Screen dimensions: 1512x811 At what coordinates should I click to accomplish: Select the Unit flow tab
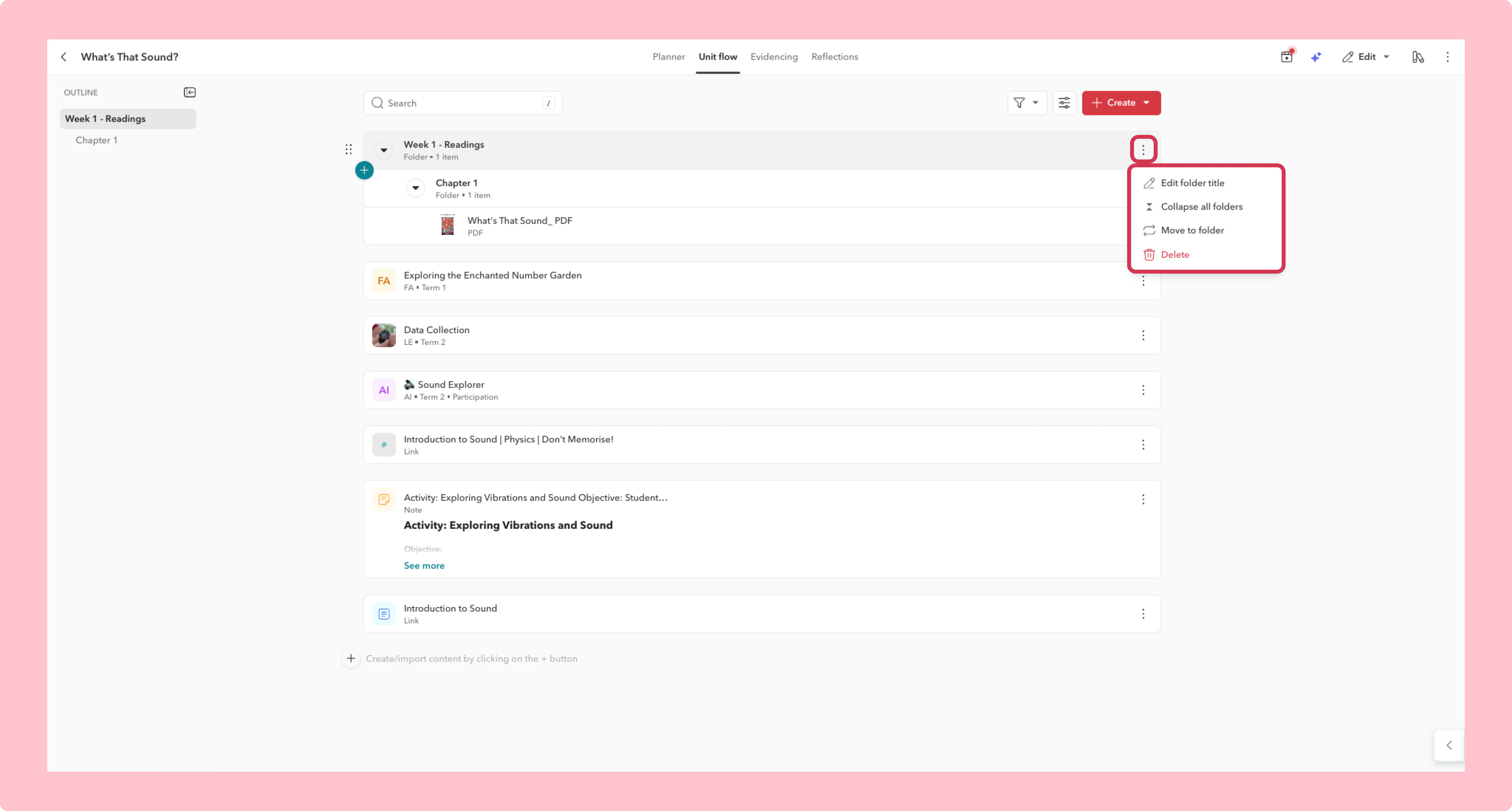(717, 57)
